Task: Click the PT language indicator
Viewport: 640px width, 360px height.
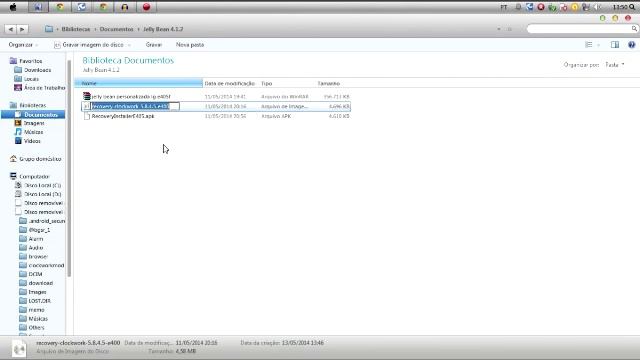Action: tap(504, 7)
